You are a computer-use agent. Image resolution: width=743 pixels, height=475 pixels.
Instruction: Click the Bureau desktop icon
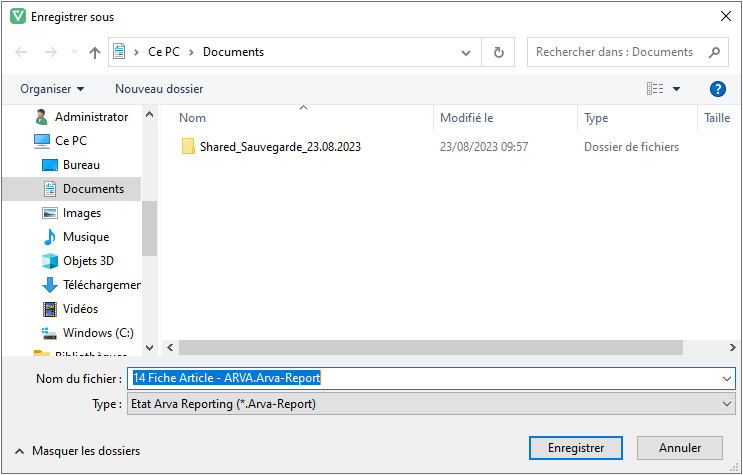point(50,165)
